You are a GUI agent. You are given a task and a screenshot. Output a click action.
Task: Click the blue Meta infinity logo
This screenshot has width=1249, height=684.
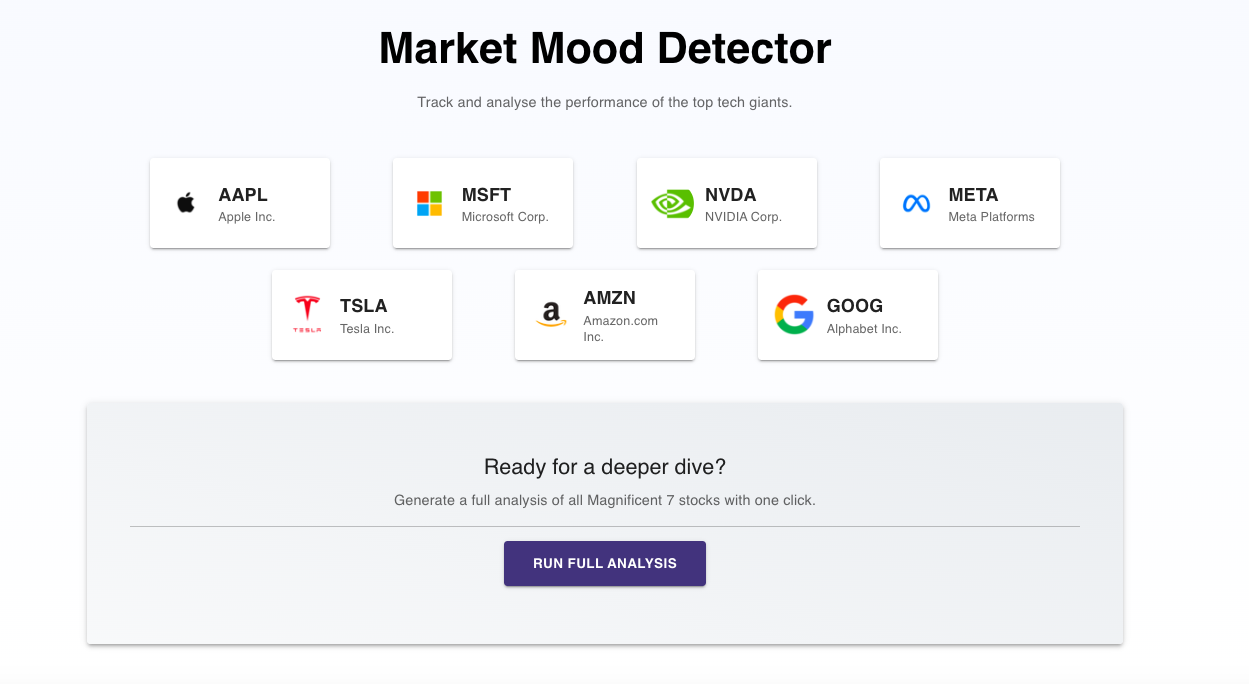click(x=916, y=204)
